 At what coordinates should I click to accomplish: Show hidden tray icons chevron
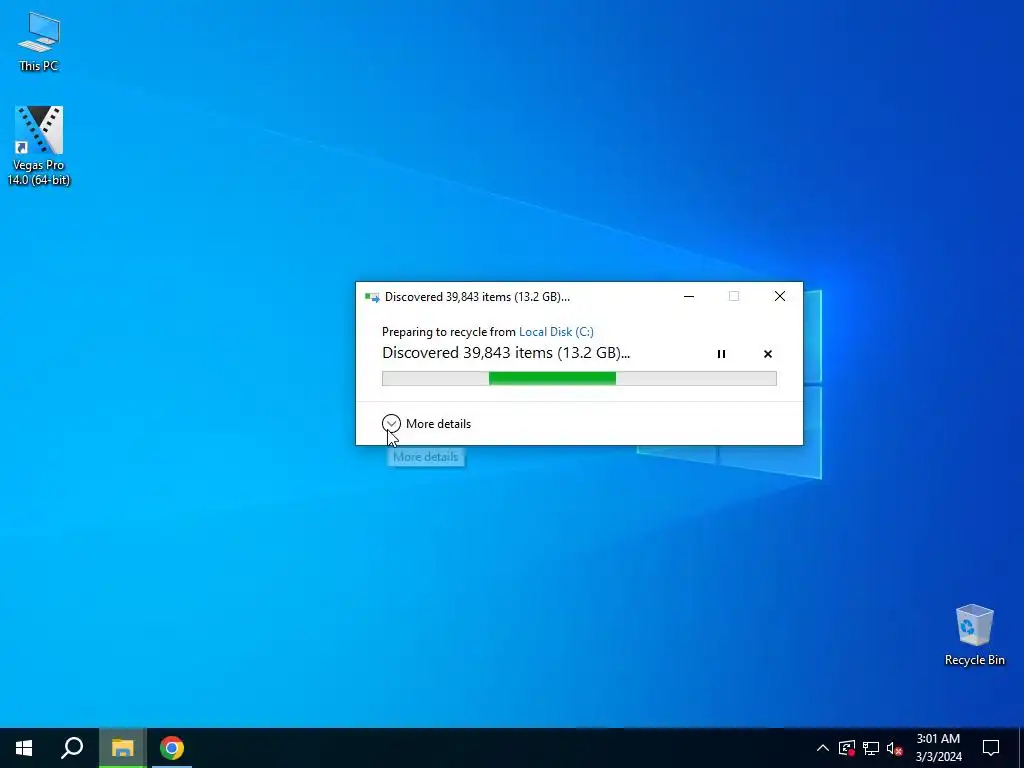[x=823, y=748]
